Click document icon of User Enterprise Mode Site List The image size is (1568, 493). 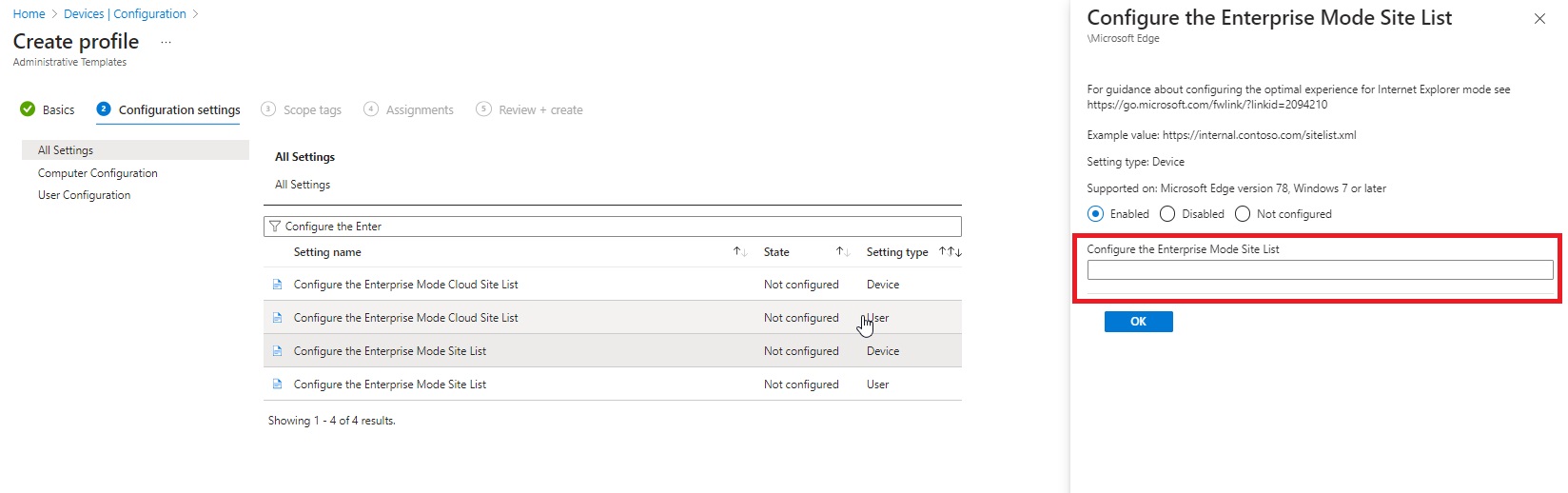coord(277,385)
